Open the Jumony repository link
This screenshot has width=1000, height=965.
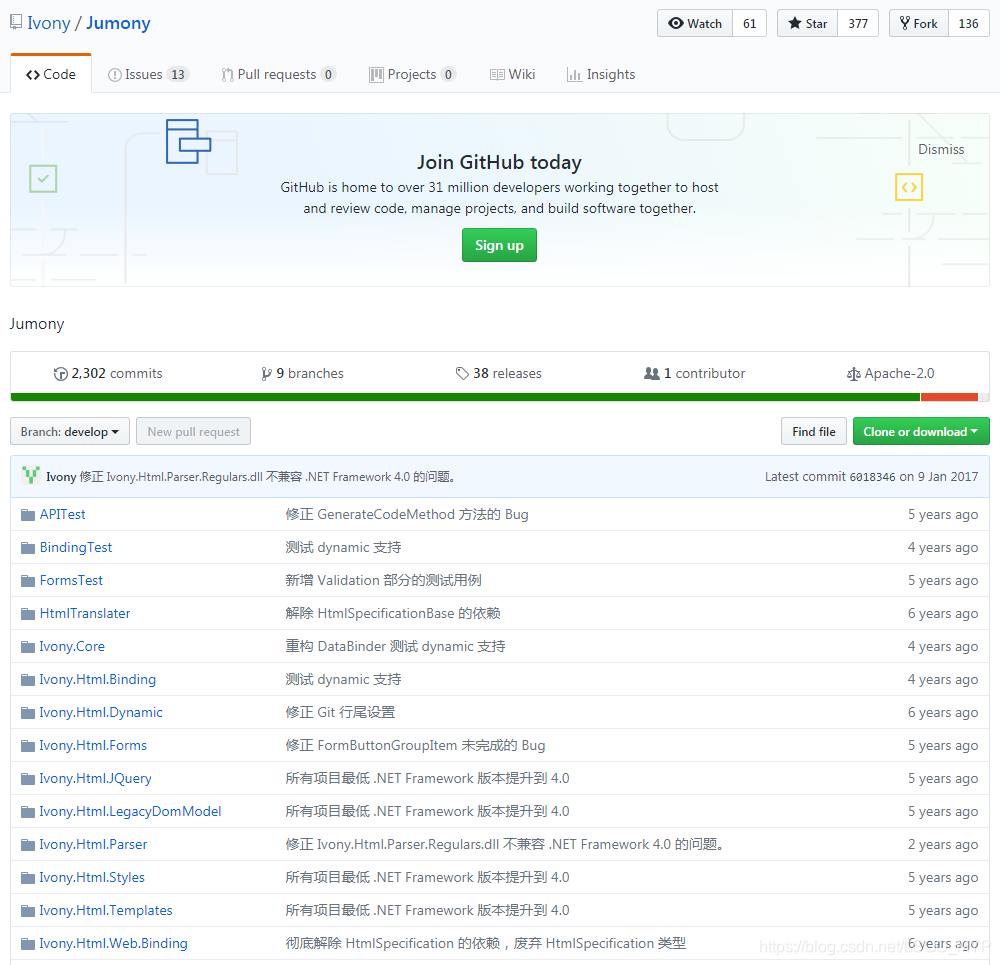point(119,23)
